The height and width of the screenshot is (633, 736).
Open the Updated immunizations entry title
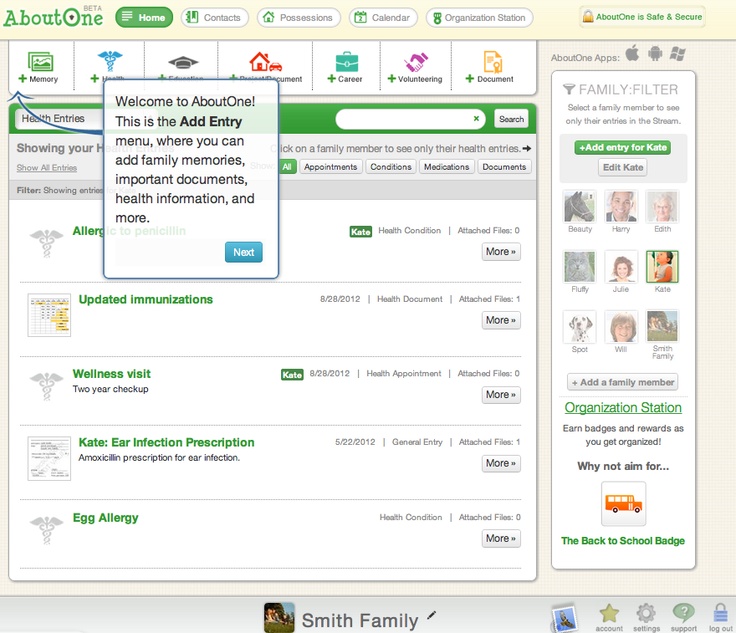pyautogui.click(x=146, y=299)
